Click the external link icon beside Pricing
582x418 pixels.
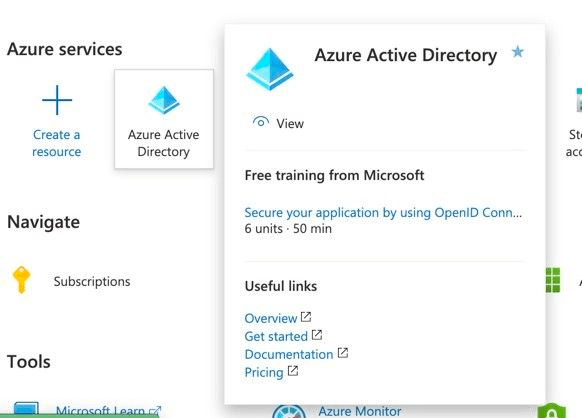[293, 371]
